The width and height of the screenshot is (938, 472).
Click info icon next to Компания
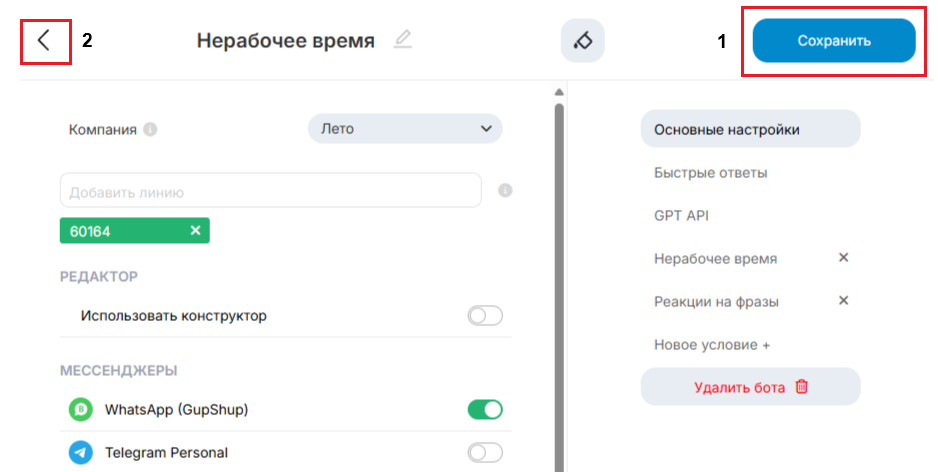coord(150,129)
